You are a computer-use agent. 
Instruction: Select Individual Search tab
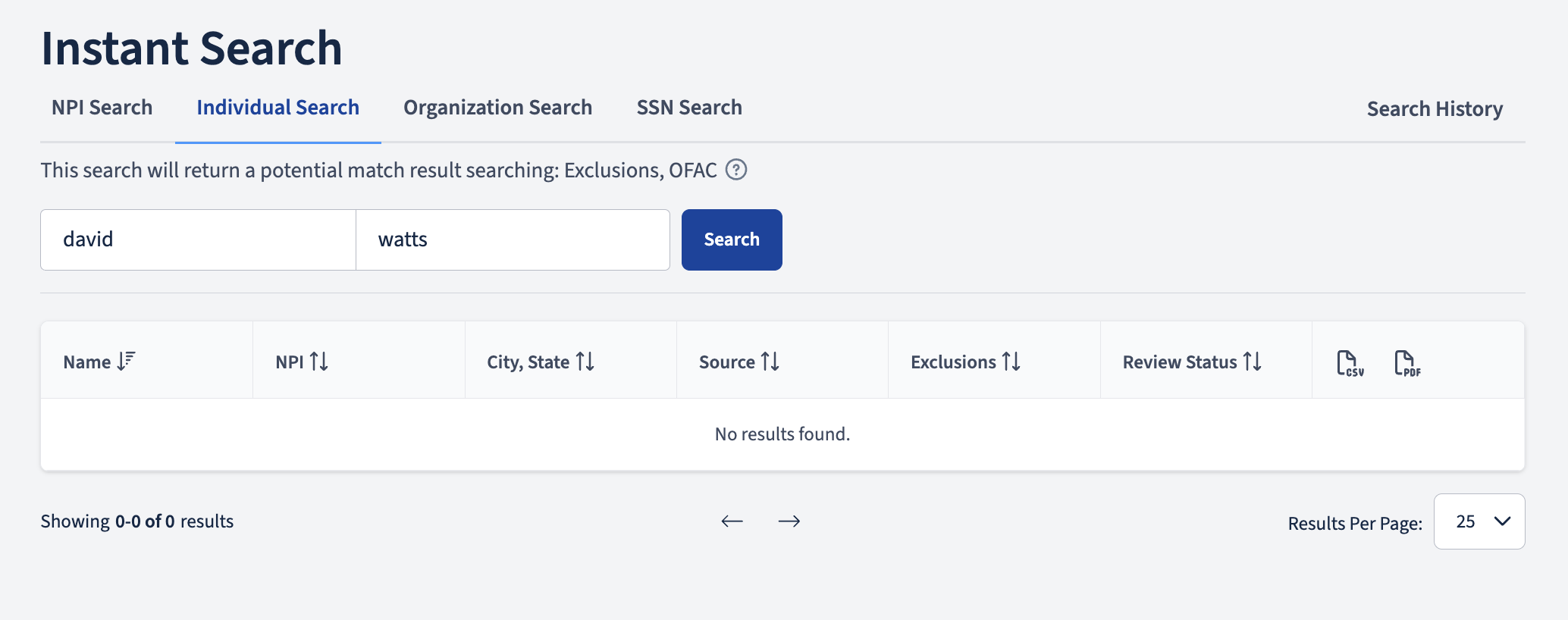(278, 108)
